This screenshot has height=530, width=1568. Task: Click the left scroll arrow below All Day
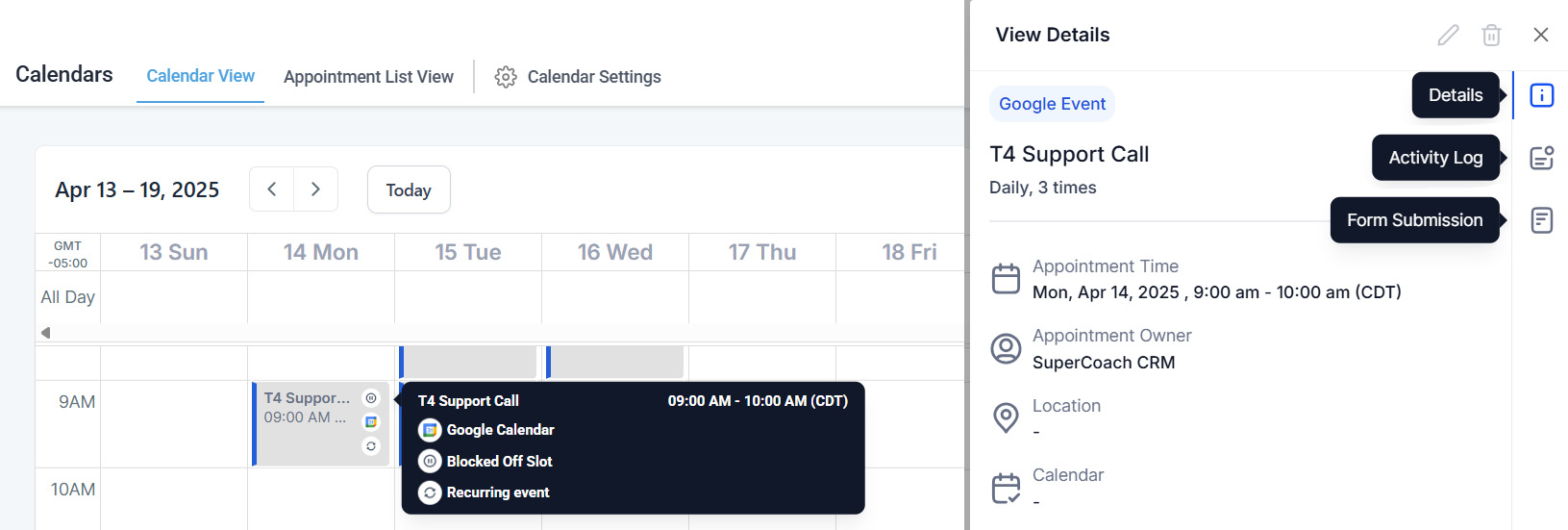click(45, 333)
